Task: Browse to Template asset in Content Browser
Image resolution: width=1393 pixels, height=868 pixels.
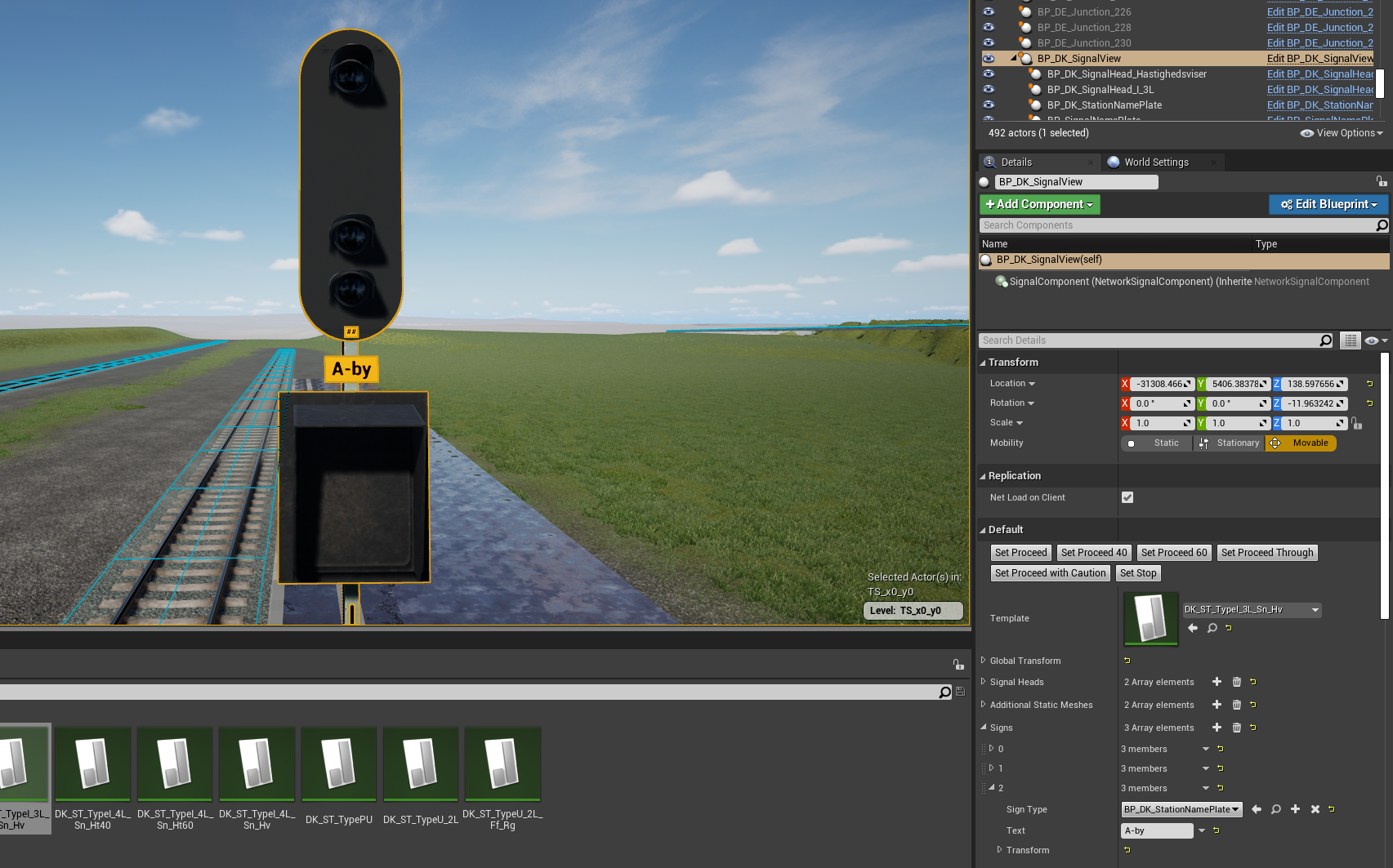Action: (x=1212, y=628)
